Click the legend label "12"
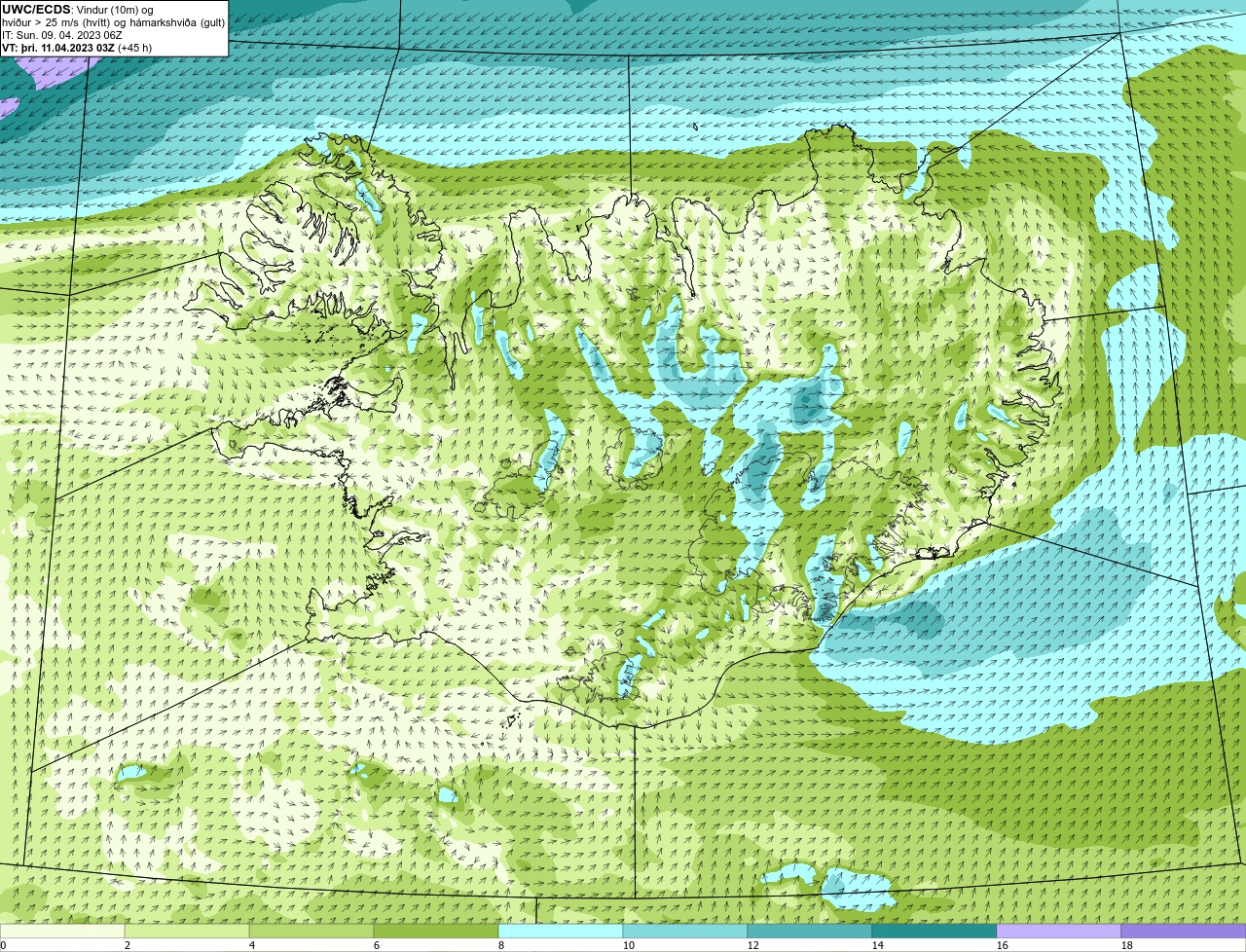 coord(753,945)
